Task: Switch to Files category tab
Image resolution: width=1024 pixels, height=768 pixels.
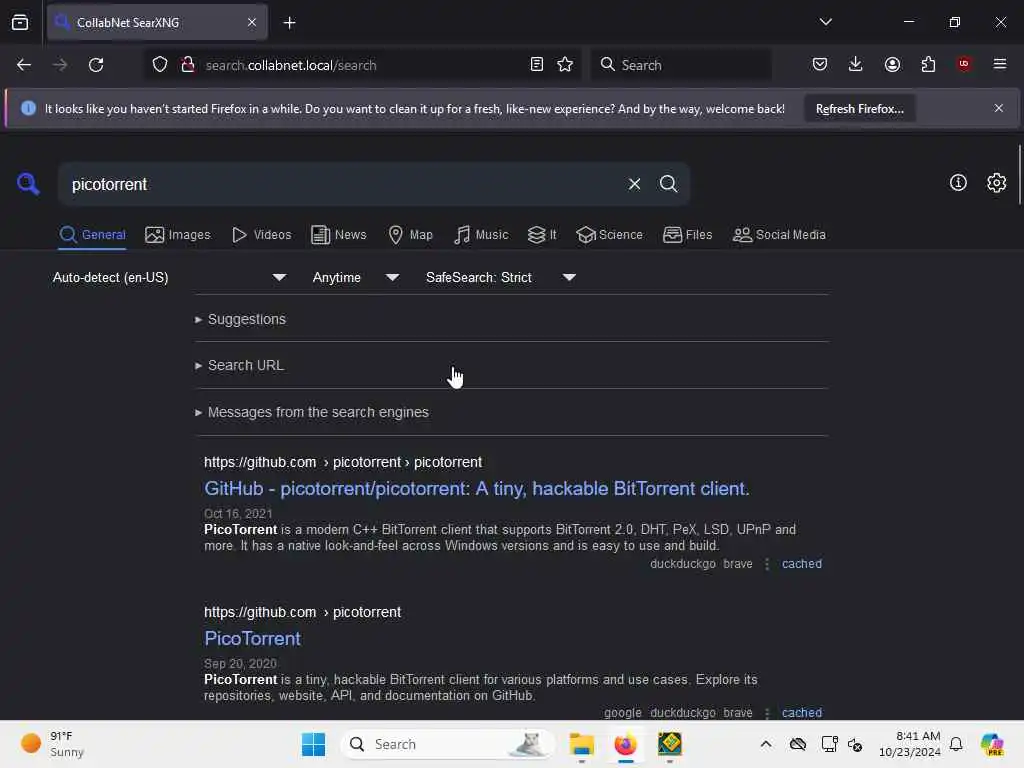Action: coord(687,235)
